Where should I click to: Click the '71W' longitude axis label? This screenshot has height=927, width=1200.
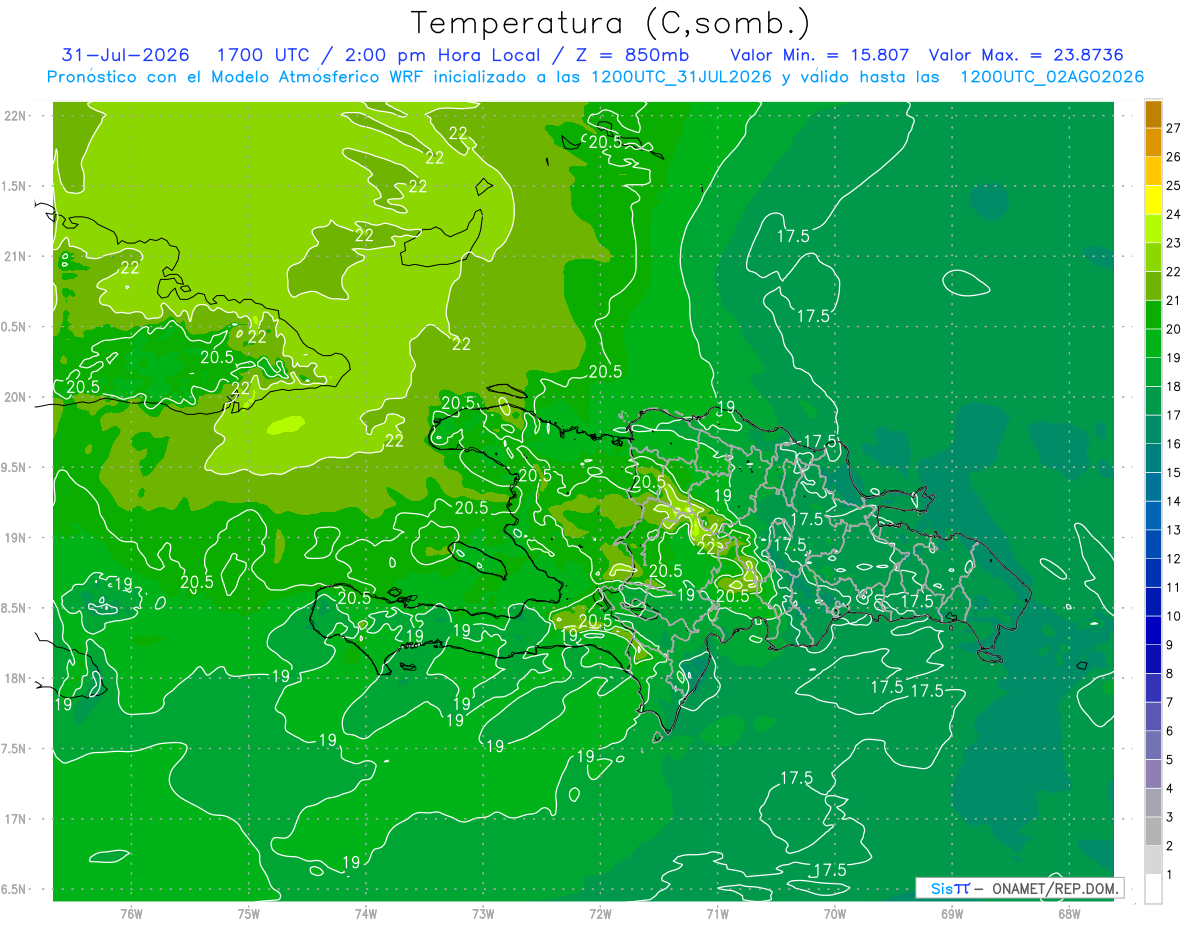717,914
